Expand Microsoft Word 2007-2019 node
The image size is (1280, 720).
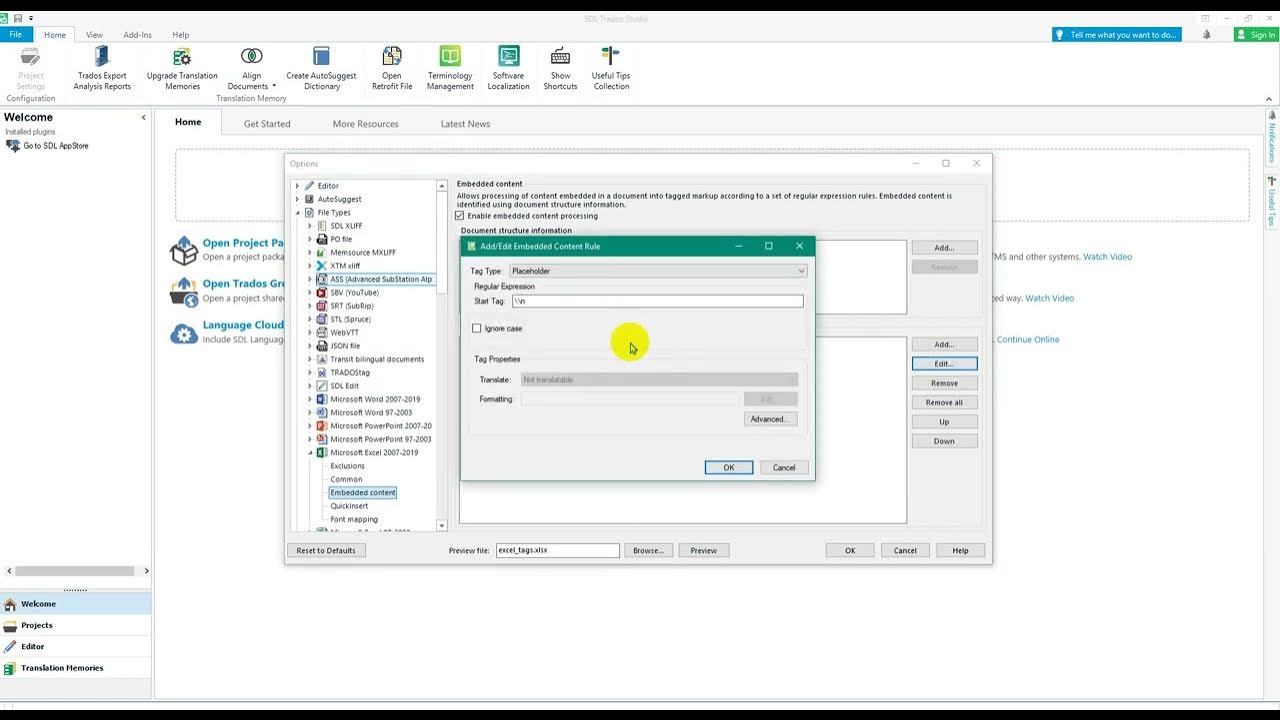(x=310, y=399)
